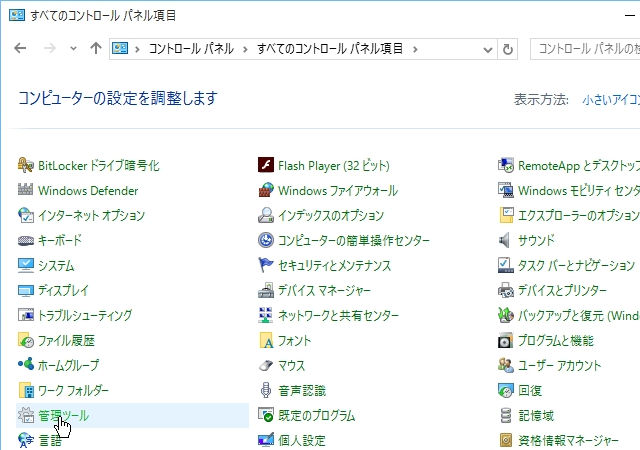Click the コンピューターの簡単操作センター icon
640x450 pixels.
coord(266,240)
